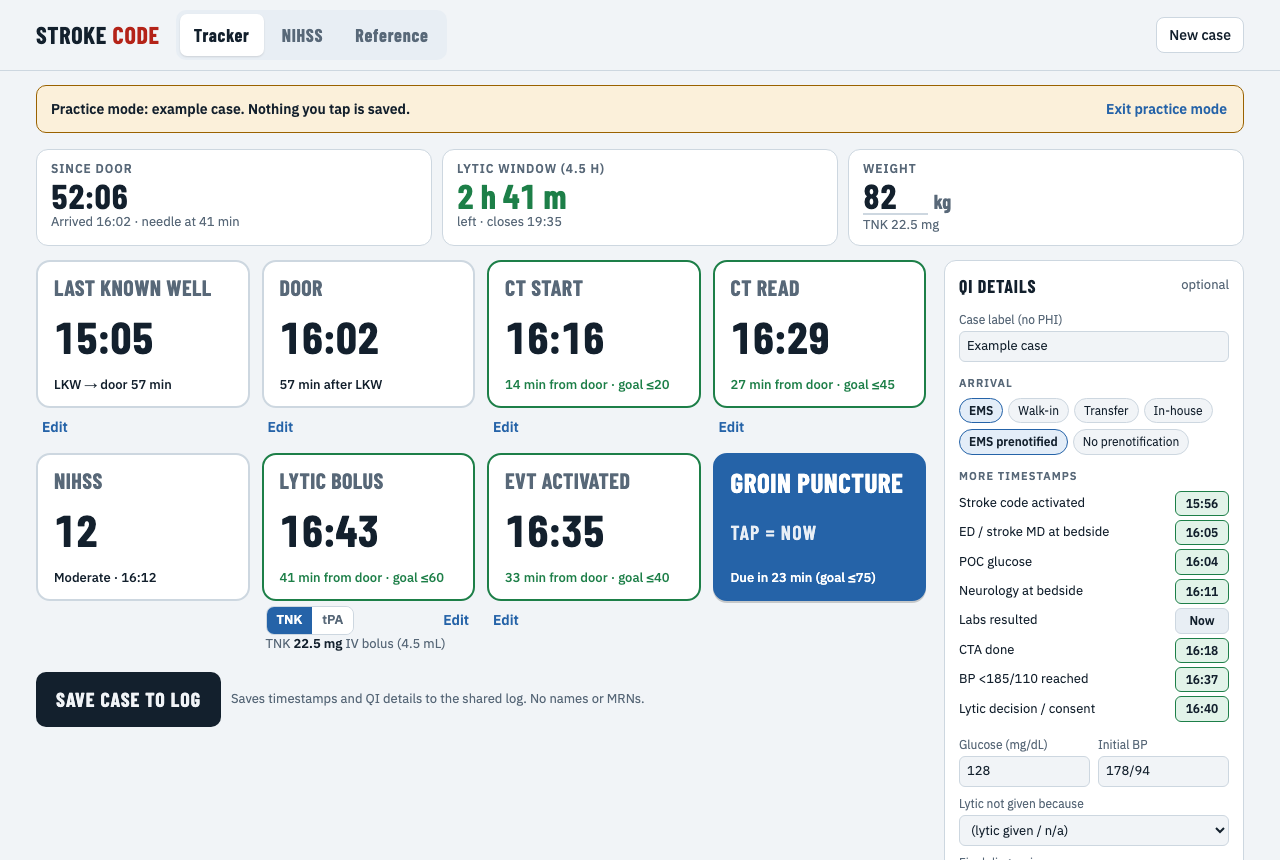Select tPA lytic option

pos(332,620)
